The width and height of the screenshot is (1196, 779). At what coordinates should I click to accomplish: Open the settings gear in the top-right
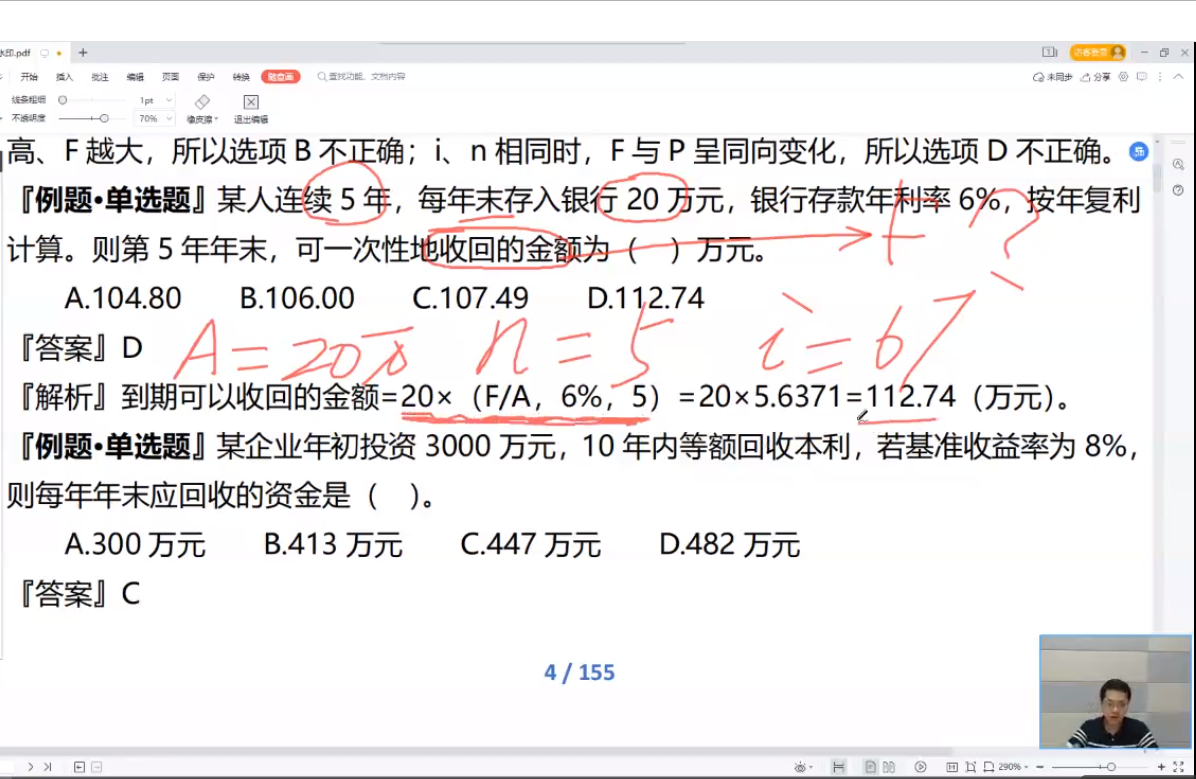pos(1123,78)
